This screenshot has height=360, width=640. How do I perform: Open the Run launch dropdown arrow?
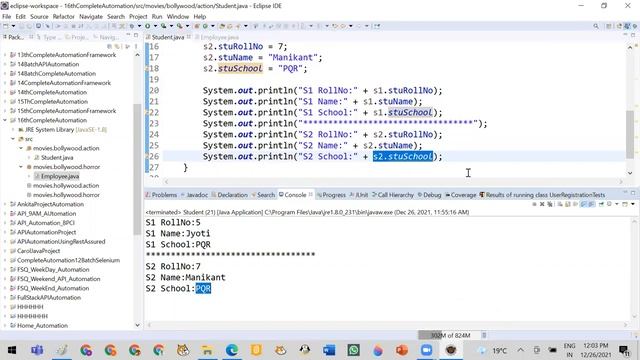tap(155, 26)
